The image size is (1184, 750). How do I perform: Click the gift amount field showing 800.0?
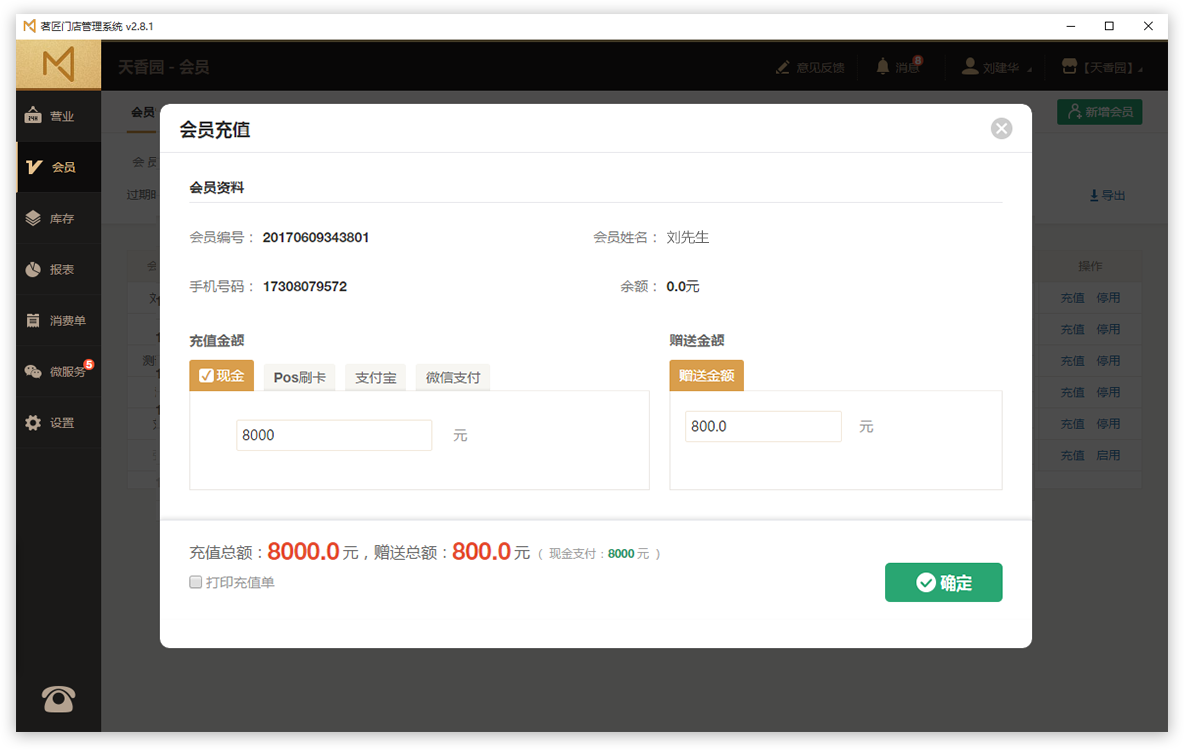[x=762, y=426]
